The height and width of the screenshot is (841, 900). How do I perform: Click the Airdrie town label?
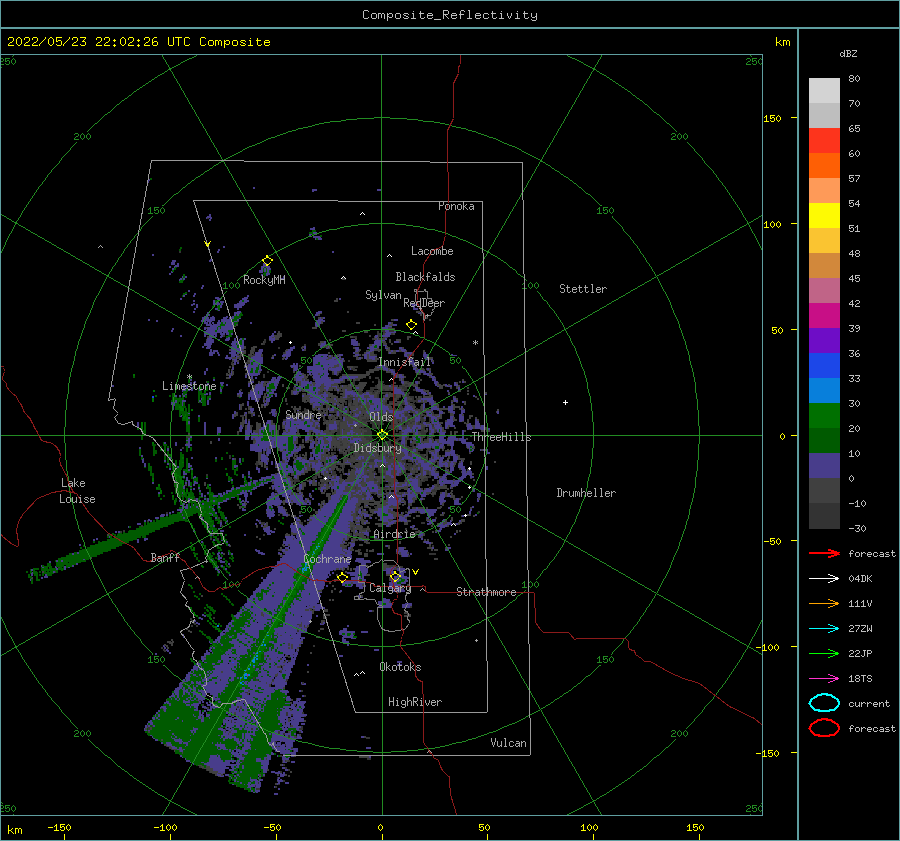click(x=394, y=534)
